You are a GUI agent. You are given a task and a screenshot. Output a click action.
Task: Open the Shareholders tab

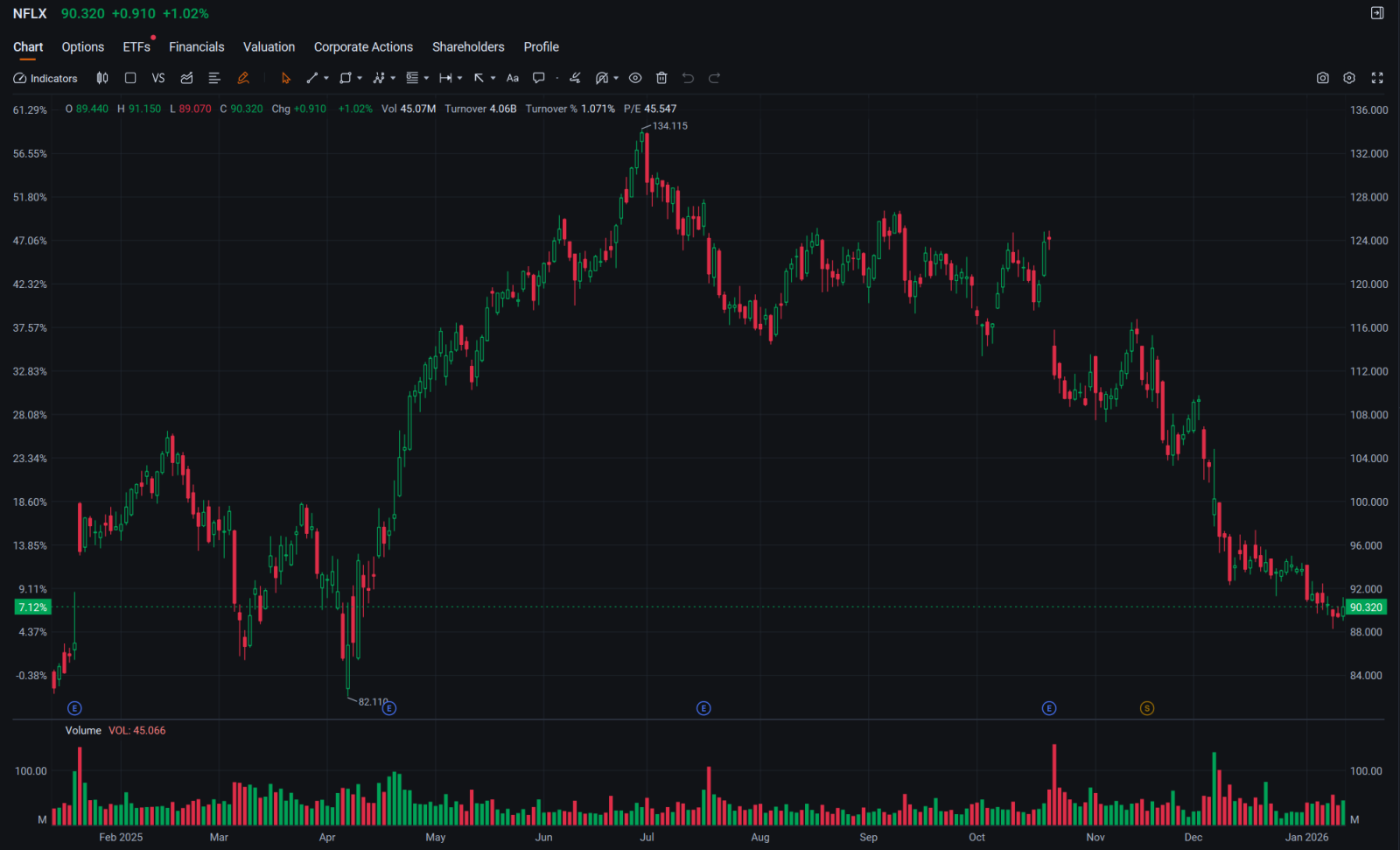pyautogui.click(x=469, y=47)
